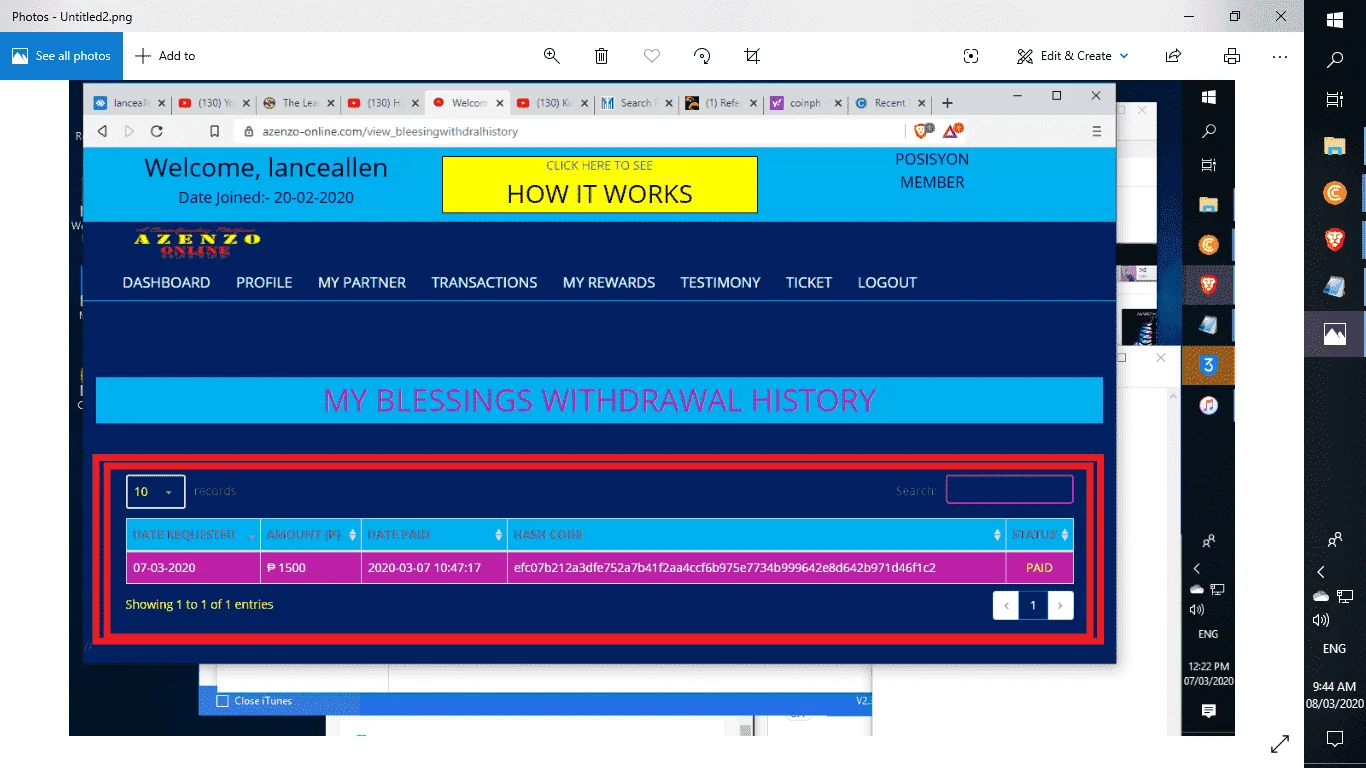Open Brave browser on the real Windows taskbar
This screenshot has height=768, width=1366.
(1335, 240)
